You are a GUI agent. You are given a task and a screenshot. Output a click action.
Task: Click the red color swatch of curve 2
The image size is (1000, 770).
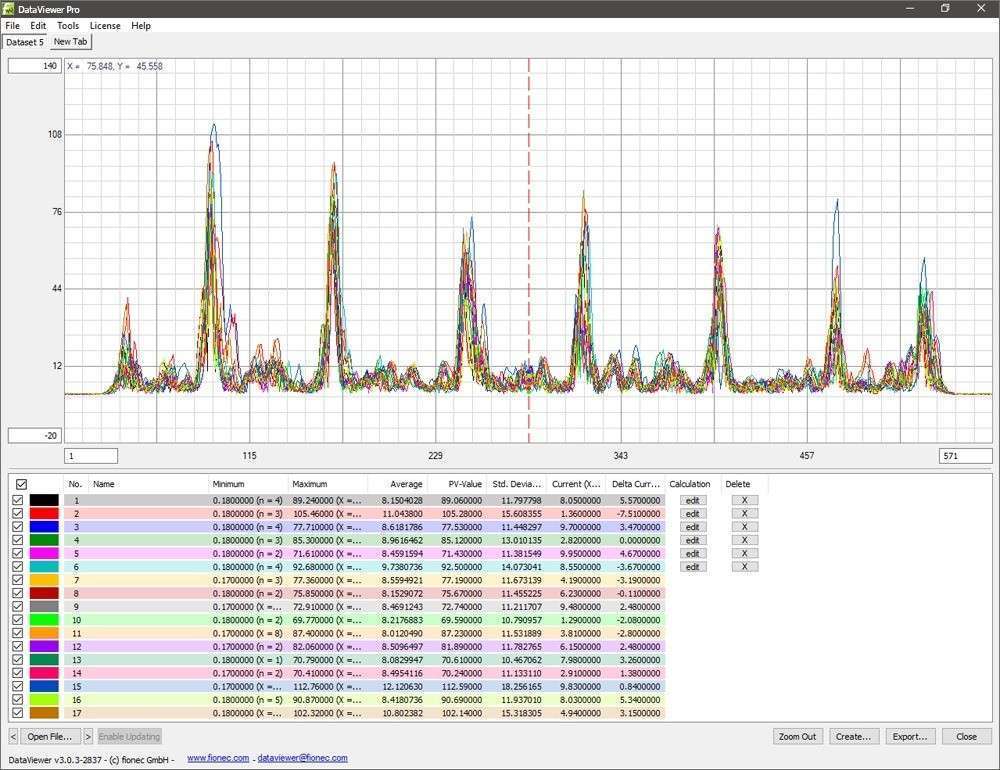coord(44,514)
